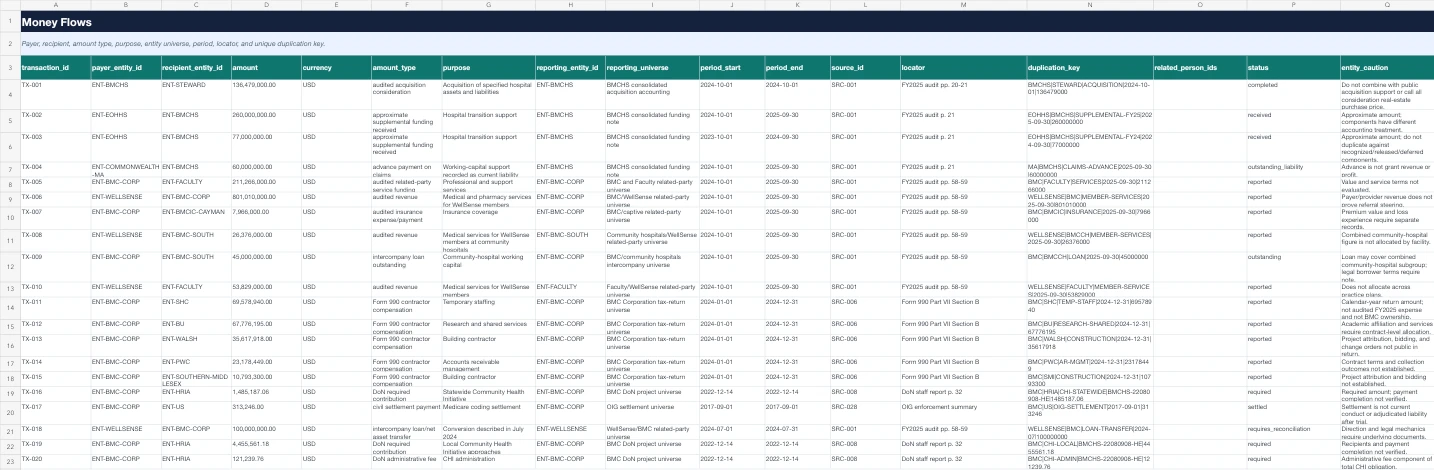The image size is (1434, 470).
Task: Click the transaction_id column header cell
Action: (x=54, y=68)
